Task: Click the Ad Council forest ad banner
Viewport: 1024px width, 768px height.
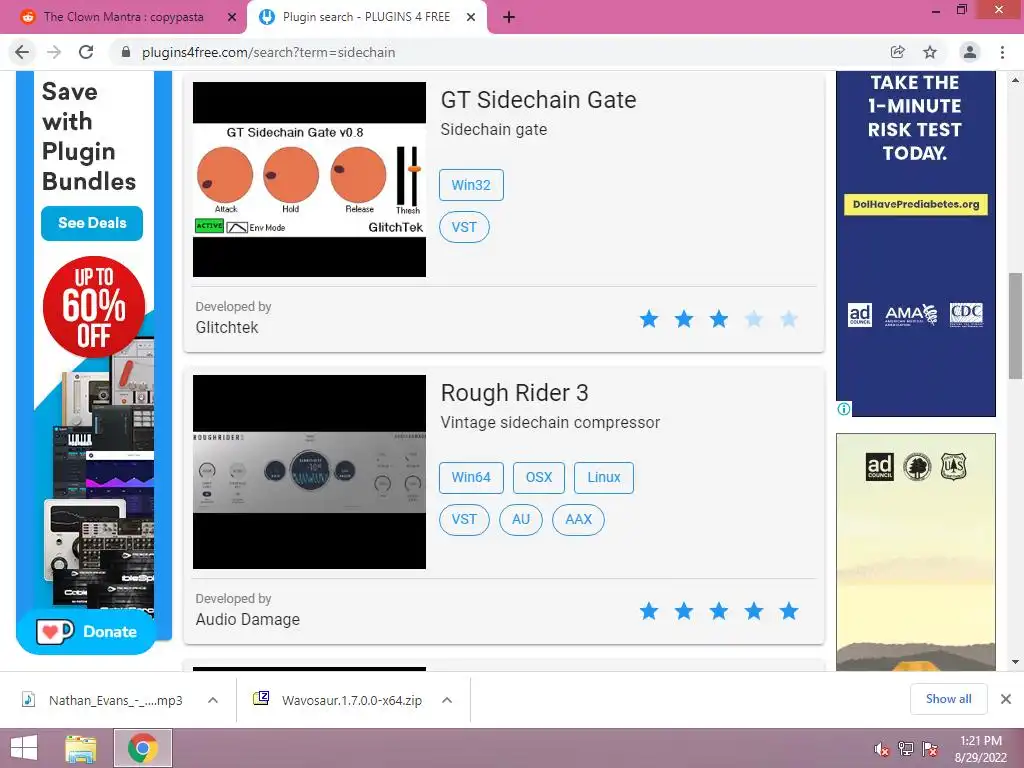Action: pos(916,552)
